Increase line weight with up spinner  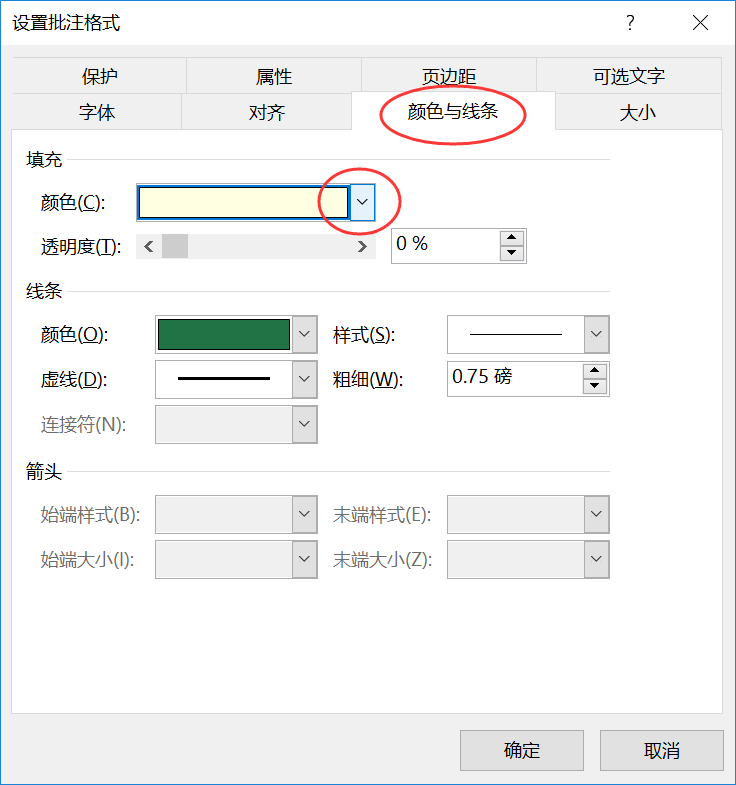pos(595,371)
